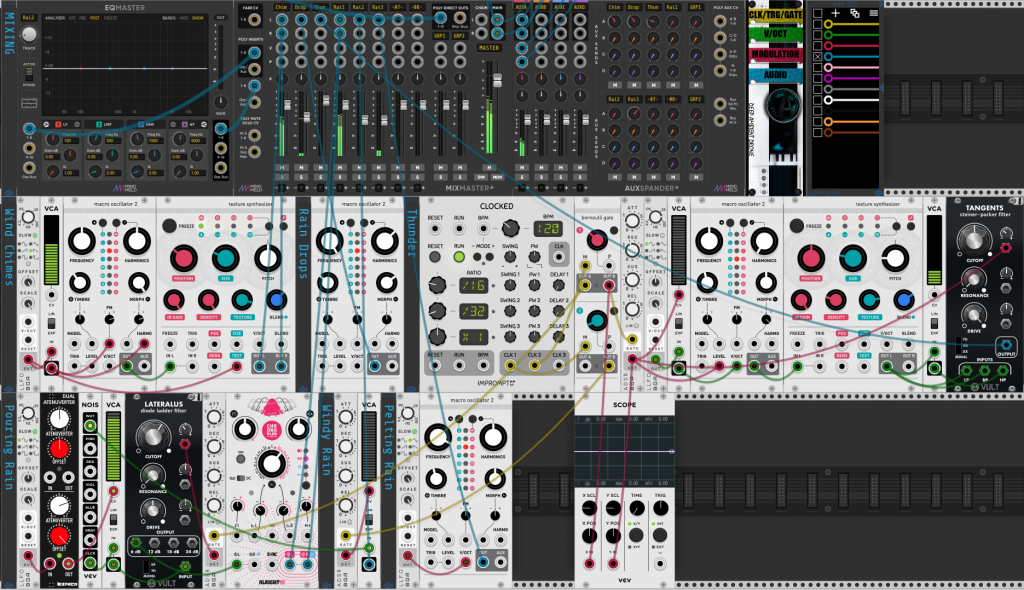Uncheck the blue wire colour checkbox

pos(817,57)
